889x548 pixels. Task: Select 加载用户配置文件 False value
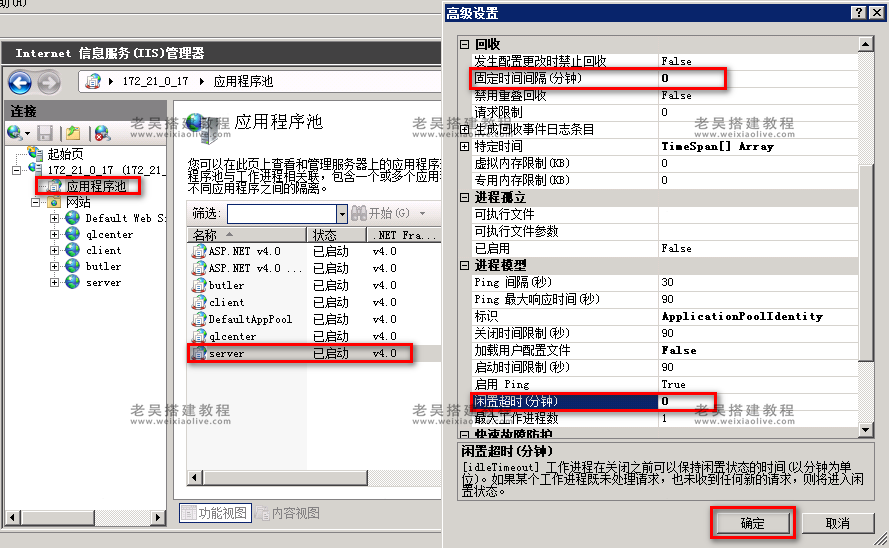pos(758,350)
